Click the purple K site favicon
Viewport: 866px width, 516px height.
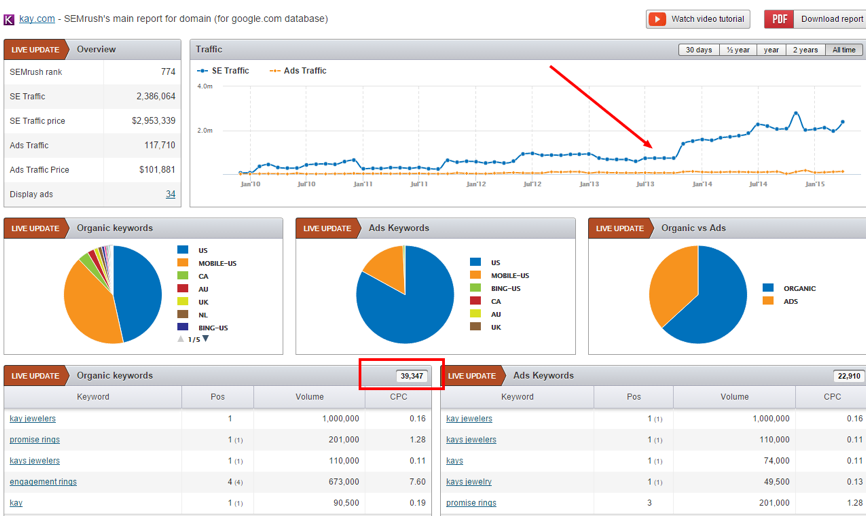point(9,20)
